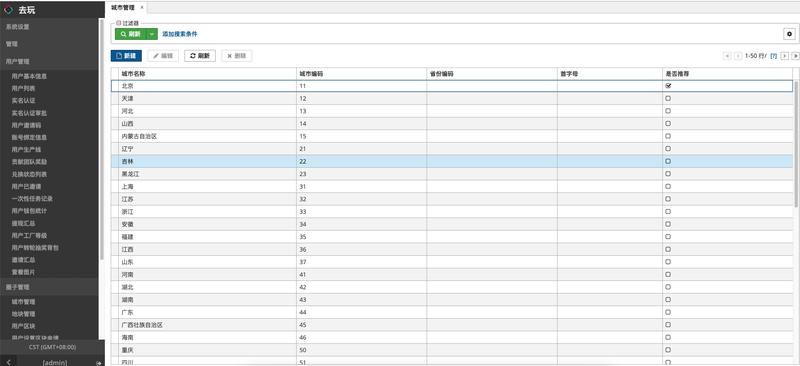Open 用户邀请码 in the sidebar
The height and width of the screenshot is (366, 800).
[26, 125]
